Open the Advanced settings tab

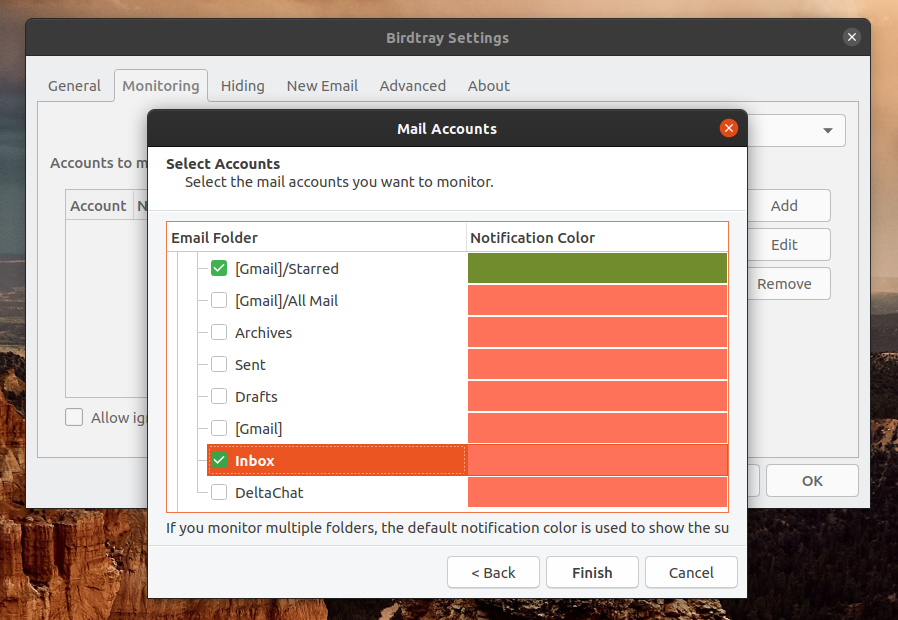(x=412, y=85)
